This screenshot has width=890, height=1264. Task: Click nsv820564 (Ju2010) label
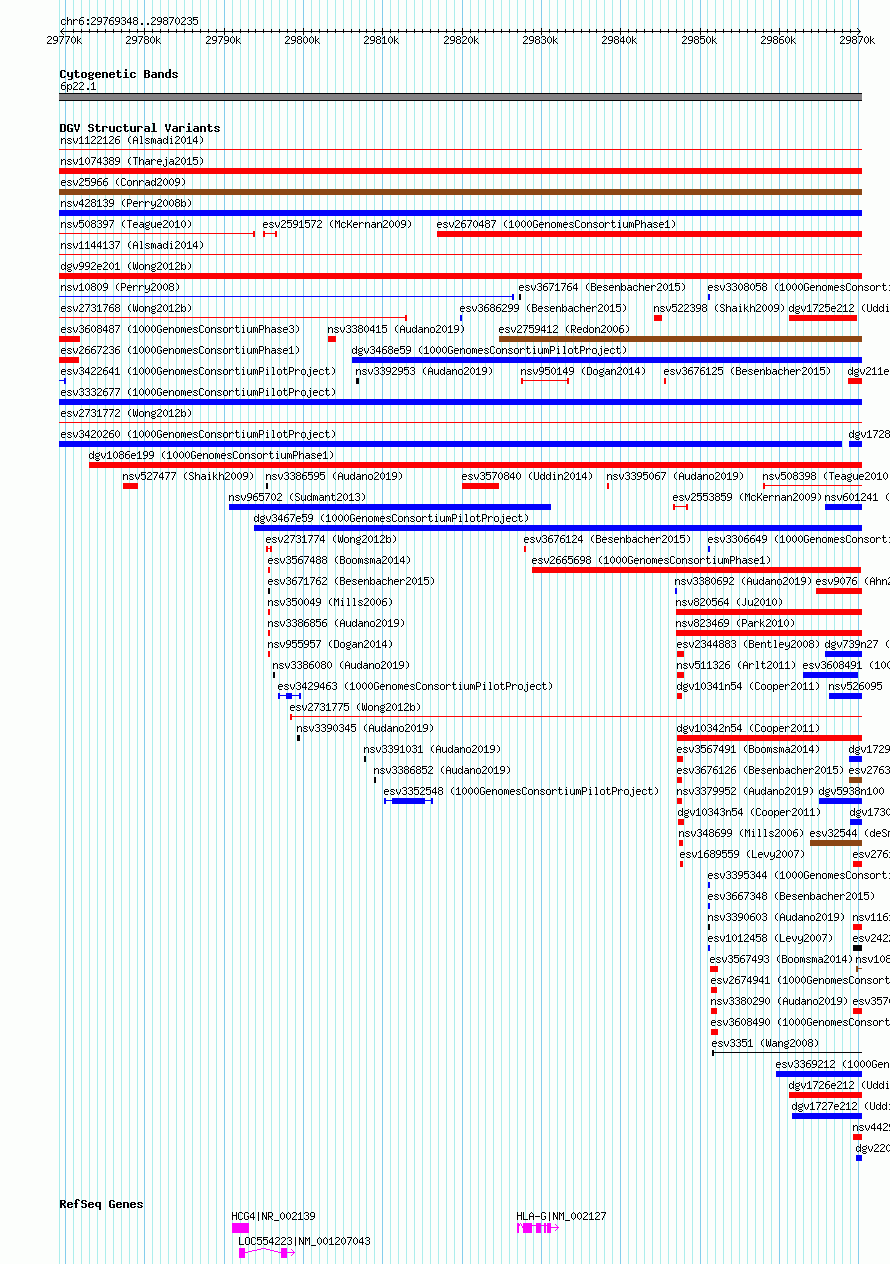coord(729,602)
